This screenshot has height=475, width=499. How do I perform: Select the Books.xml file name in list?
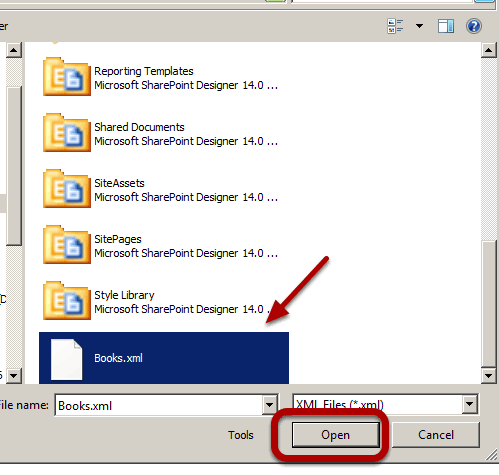(x=118, y=358)
